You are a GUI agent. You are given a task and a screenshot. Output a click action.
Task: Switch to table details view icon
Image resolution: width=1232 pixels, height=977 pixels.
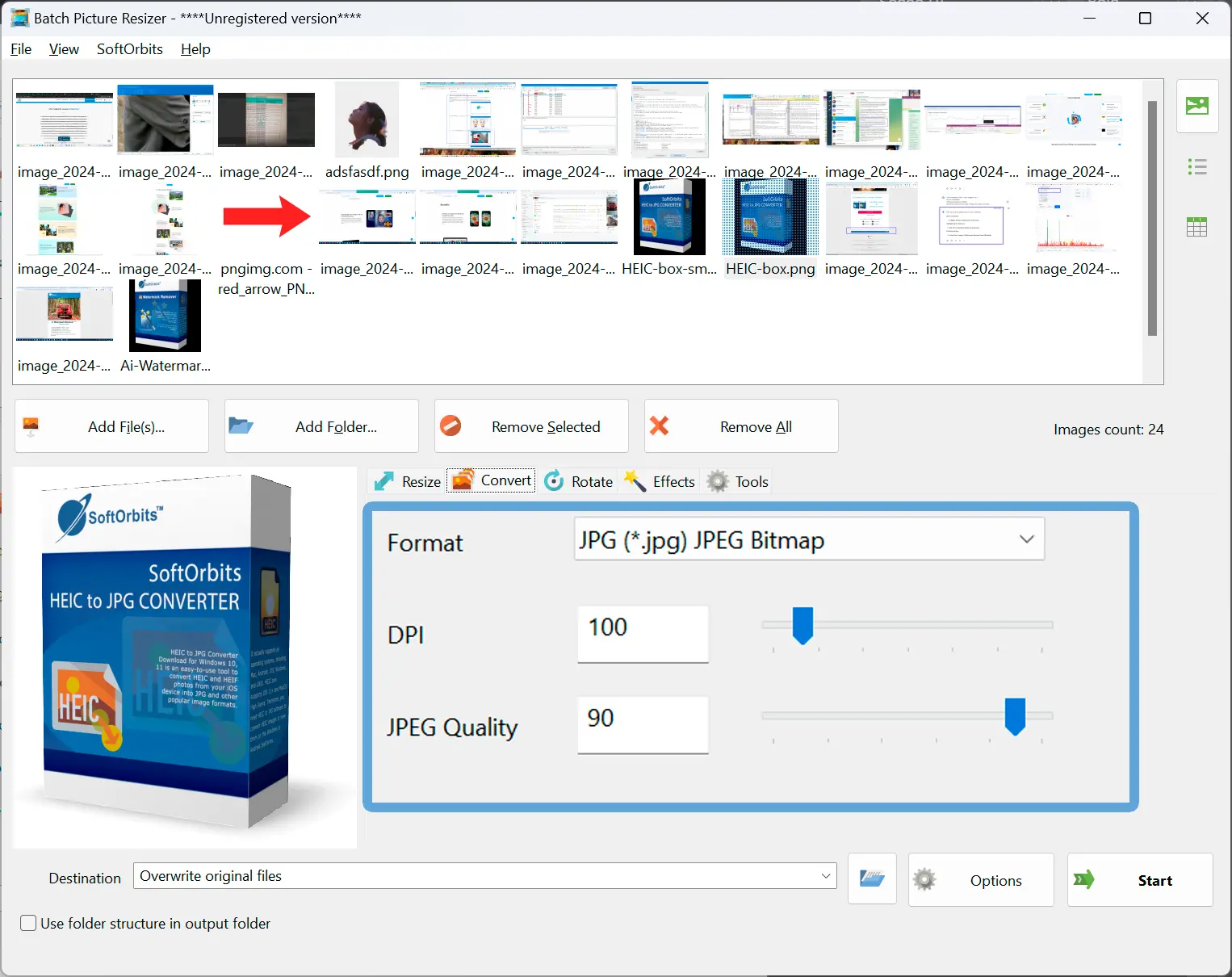coord(1197,227)
